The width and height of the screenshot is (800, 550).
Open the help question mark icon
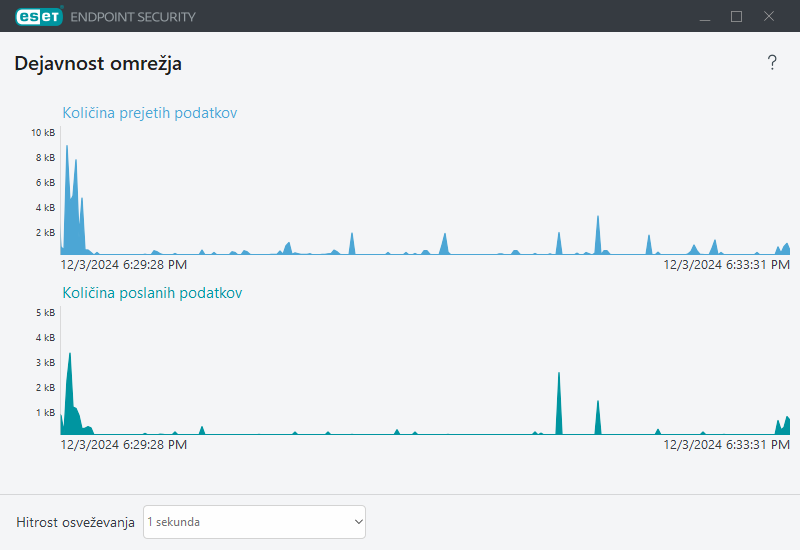pyautogui.click(x=772, y=63)
